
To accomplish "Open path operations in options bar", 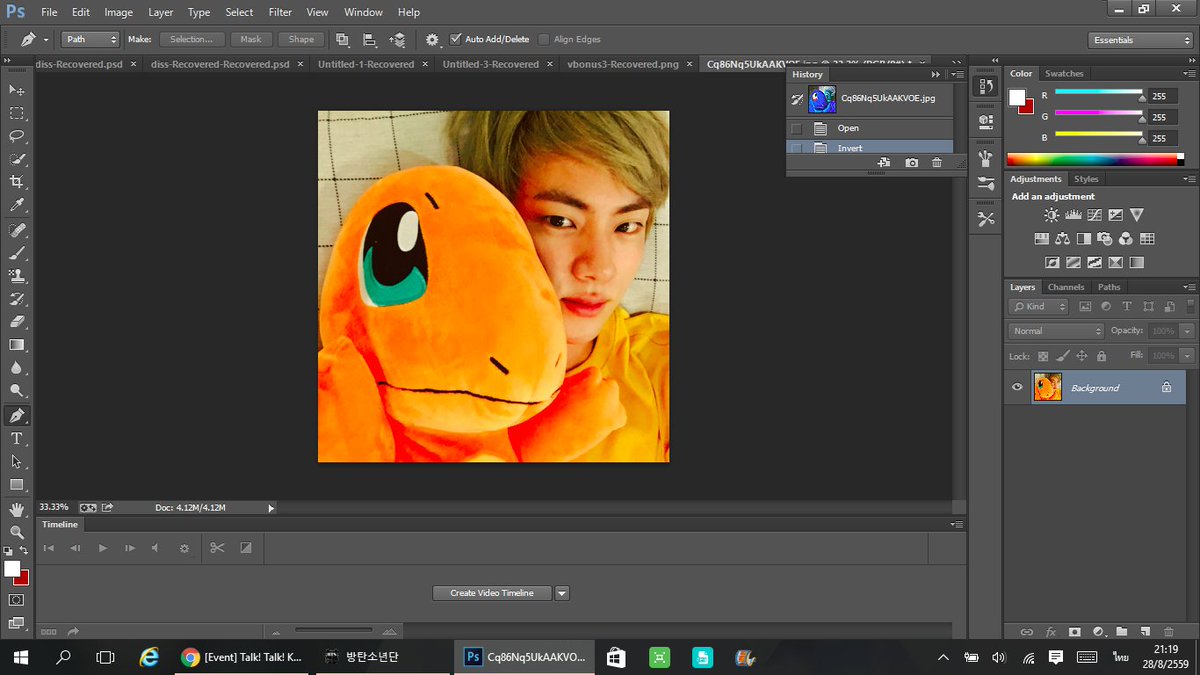I will (343, 40).
